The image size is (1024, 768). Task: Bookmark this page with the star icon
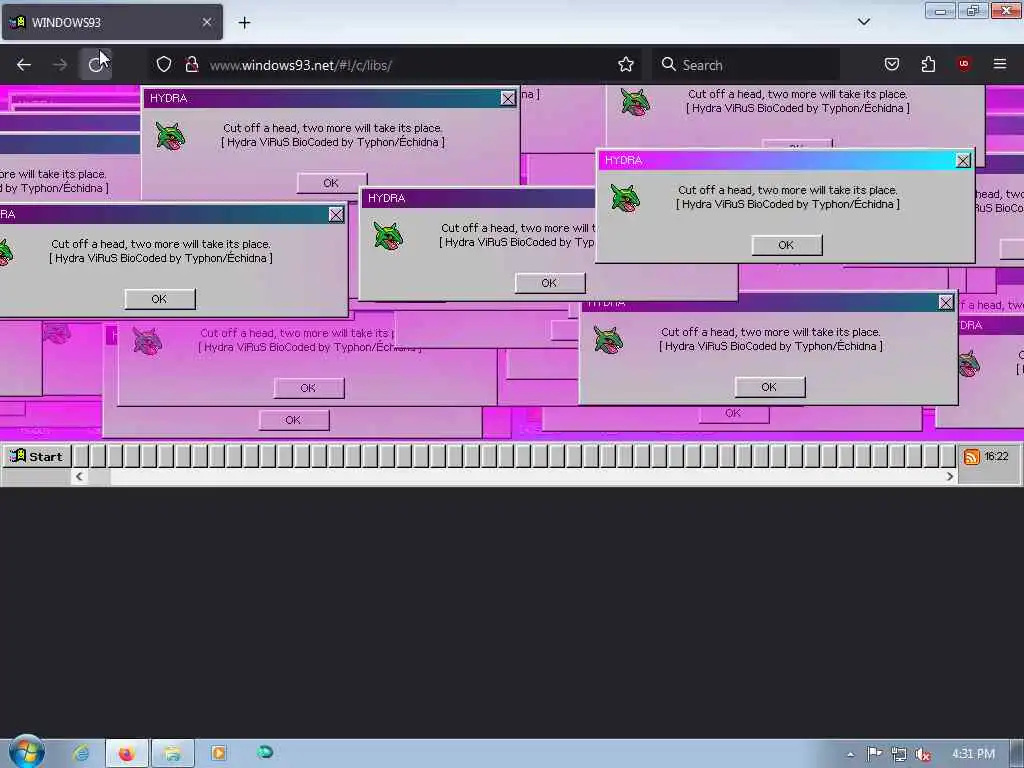[x=626, y=65]
